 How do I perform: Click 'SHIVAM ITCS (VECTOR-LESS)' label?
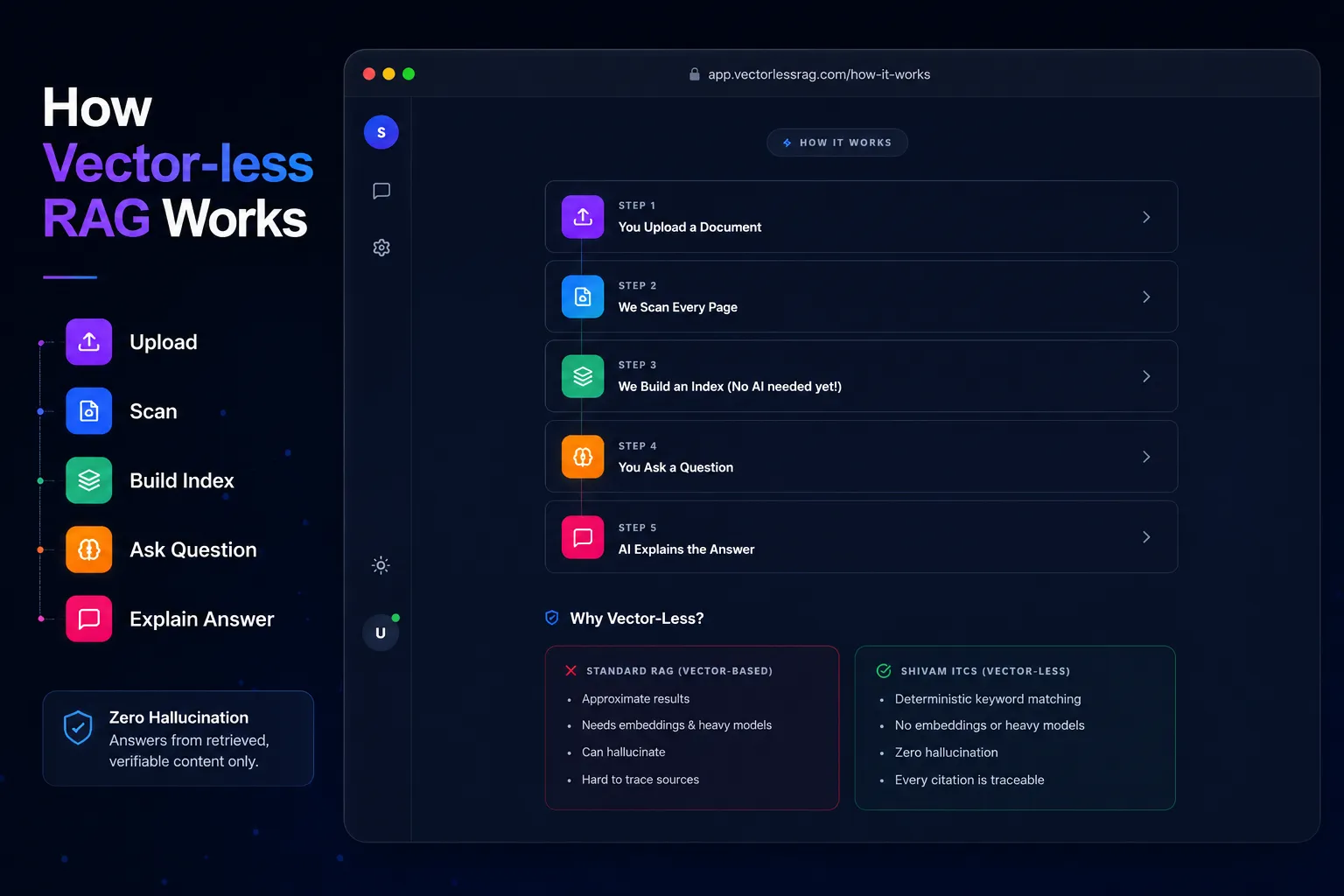(985, 671)
